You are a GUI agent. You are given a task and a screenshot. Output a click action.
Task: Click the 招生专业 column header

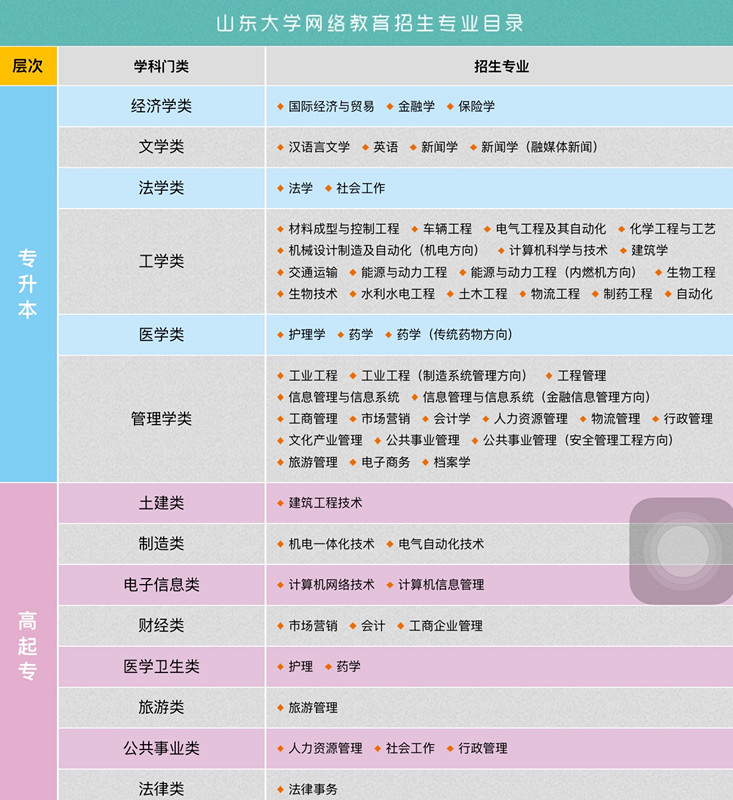(501, 66)
